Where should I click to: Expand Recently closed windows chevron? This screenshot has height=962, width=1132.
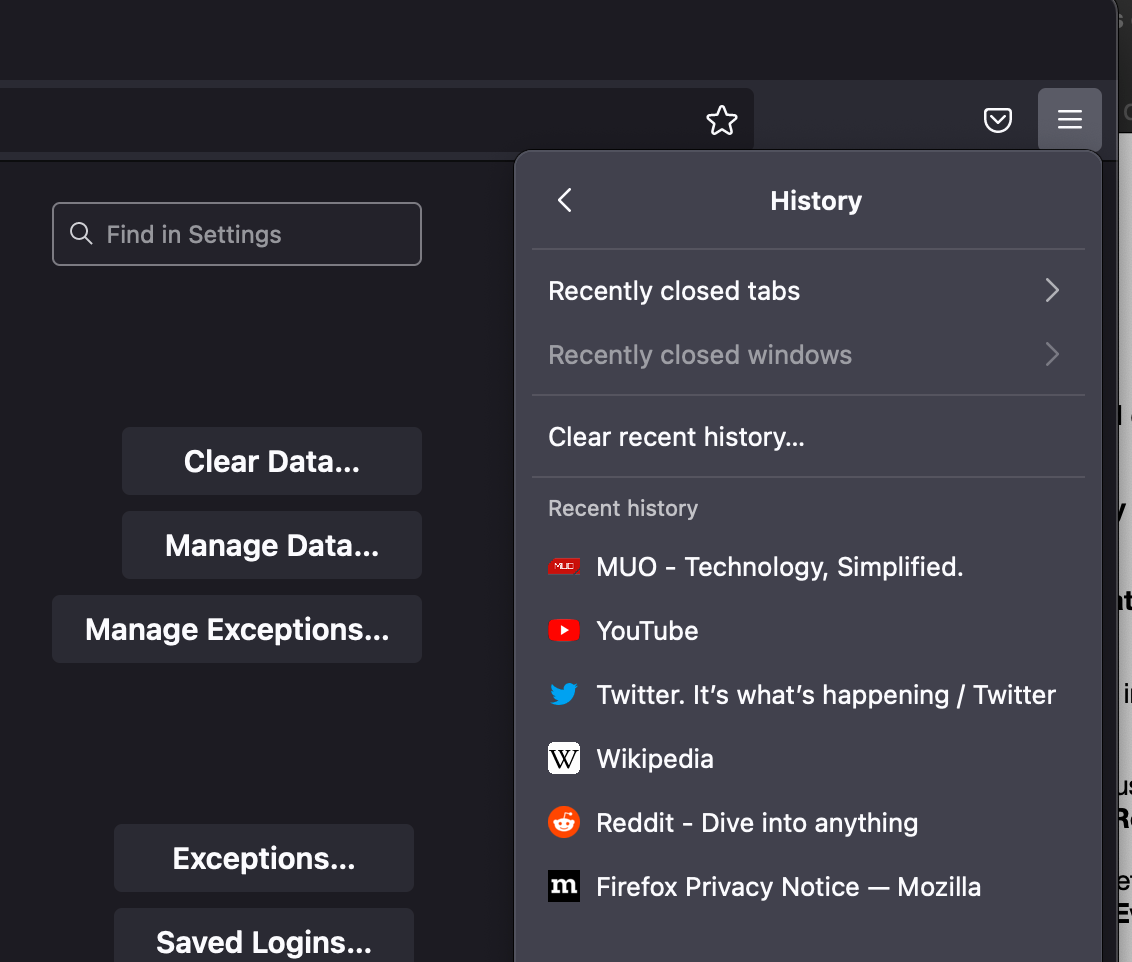pos(1051,355)
